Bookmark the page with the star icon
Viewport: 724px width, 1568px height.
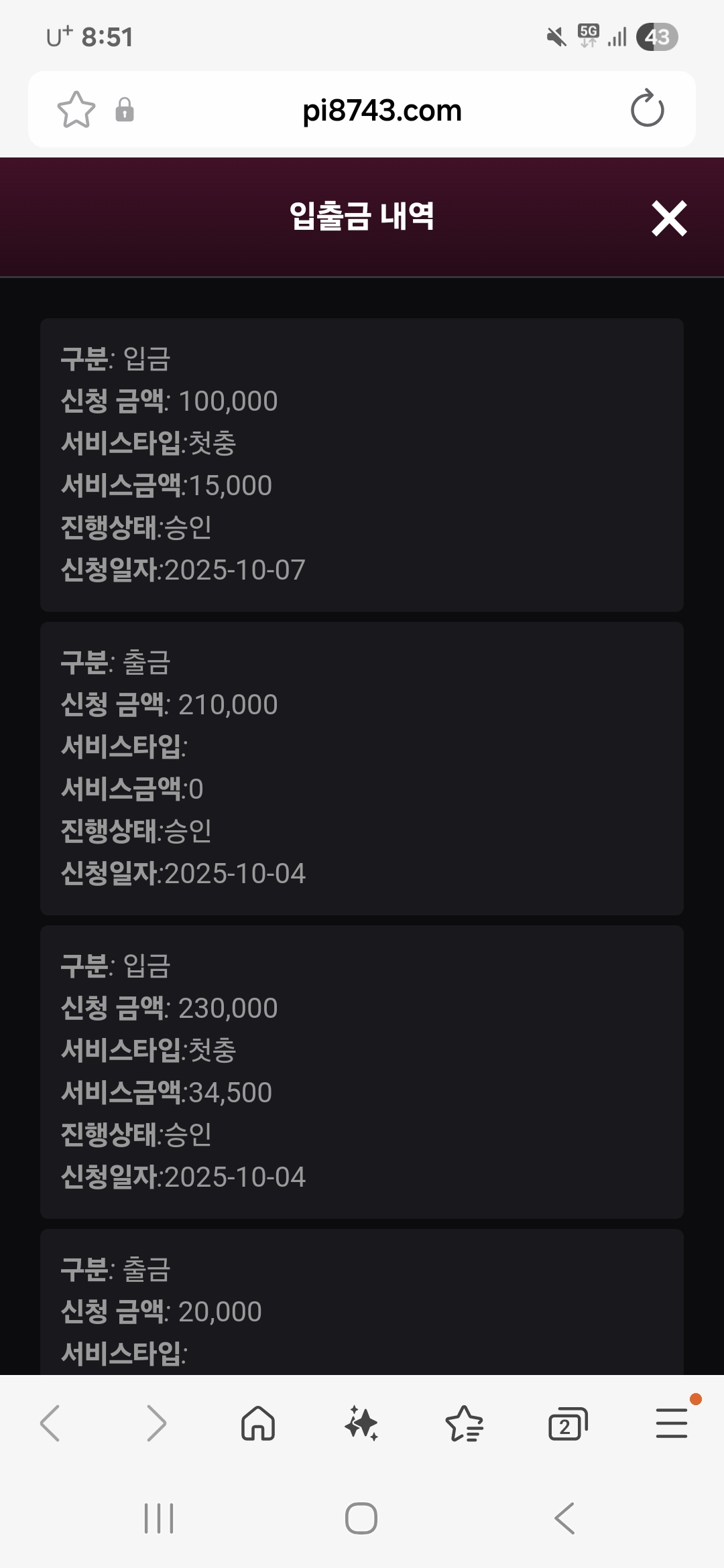click(76, 109)
